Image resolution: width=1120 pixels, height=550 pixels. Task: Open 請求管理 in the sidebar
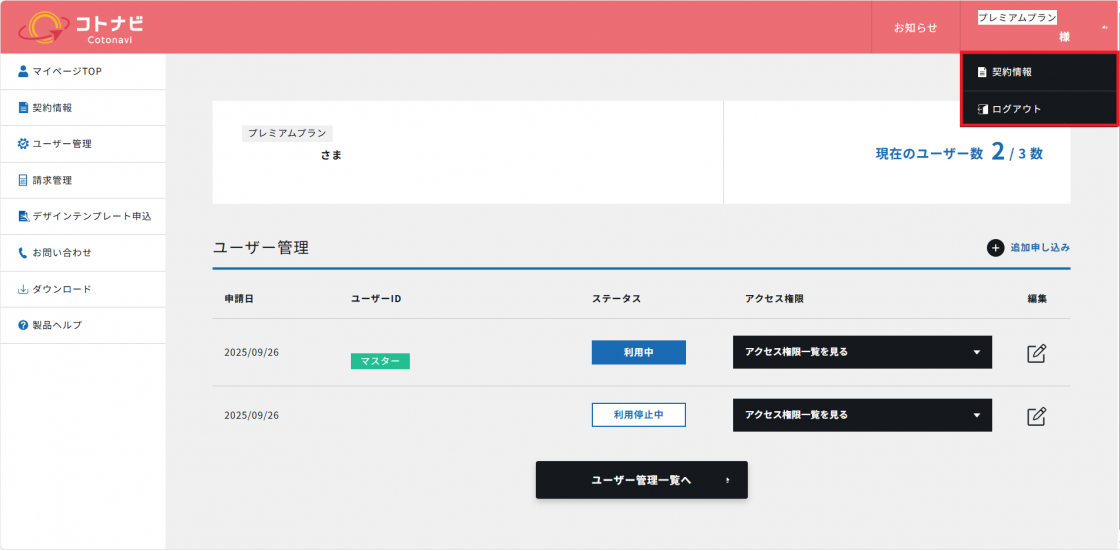(52, 180)
